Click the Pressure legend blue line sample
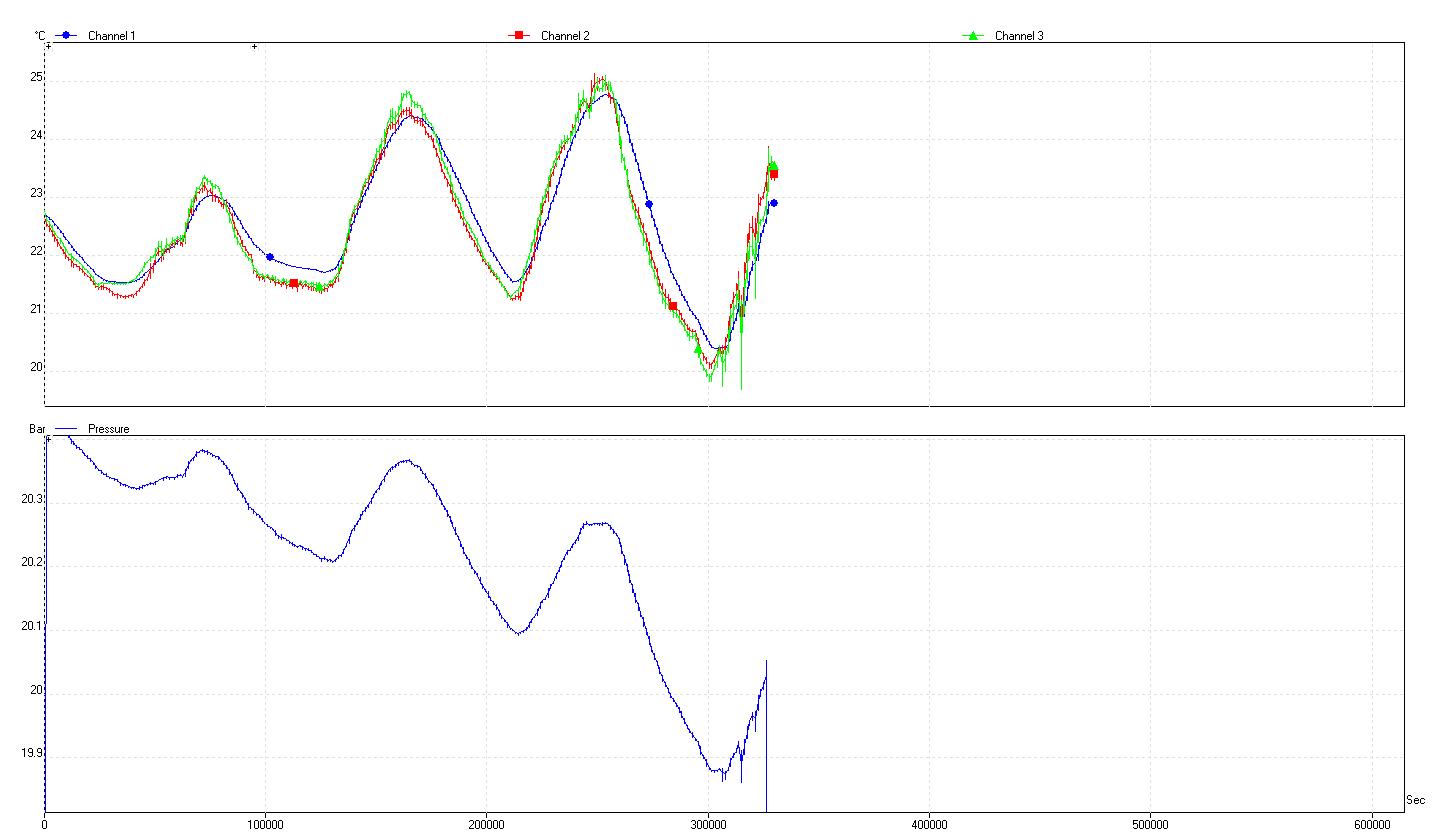This screenshot has width=1441, height=839. pos(66,428)
